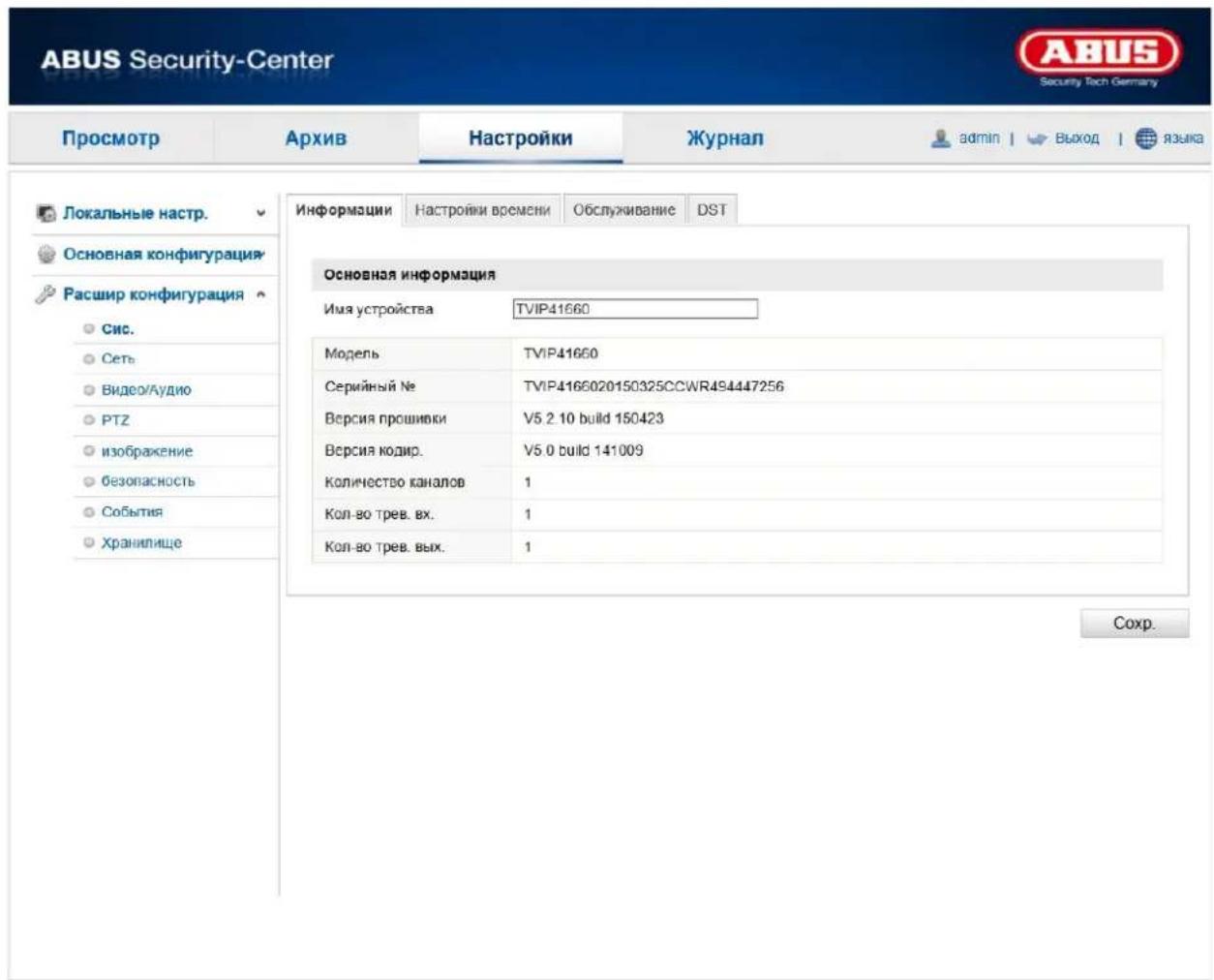
Task: Click the bullet icon beside События
Action: [89, 512]
